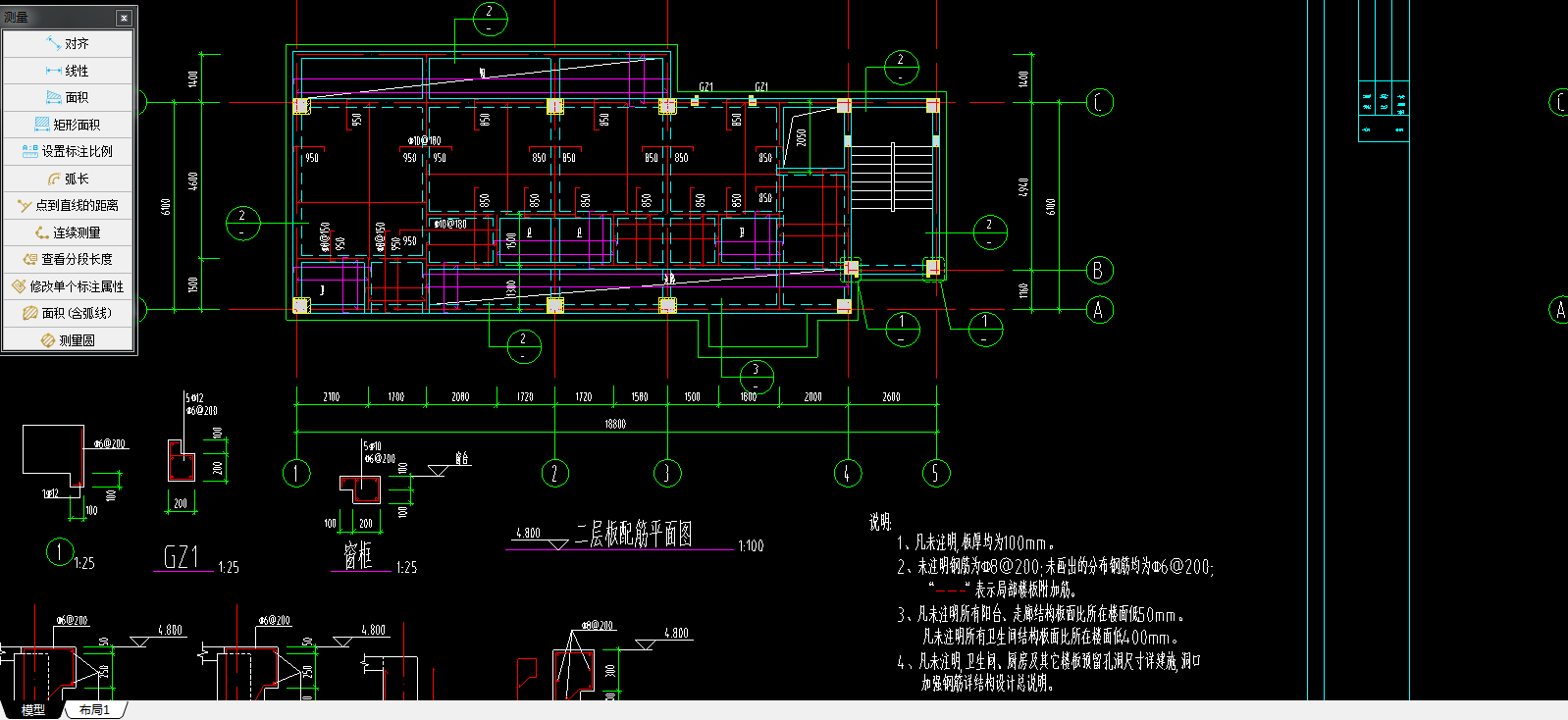
Task: Select the 对齐 aligned measurement tool
Action: click(x=68, y=43)
